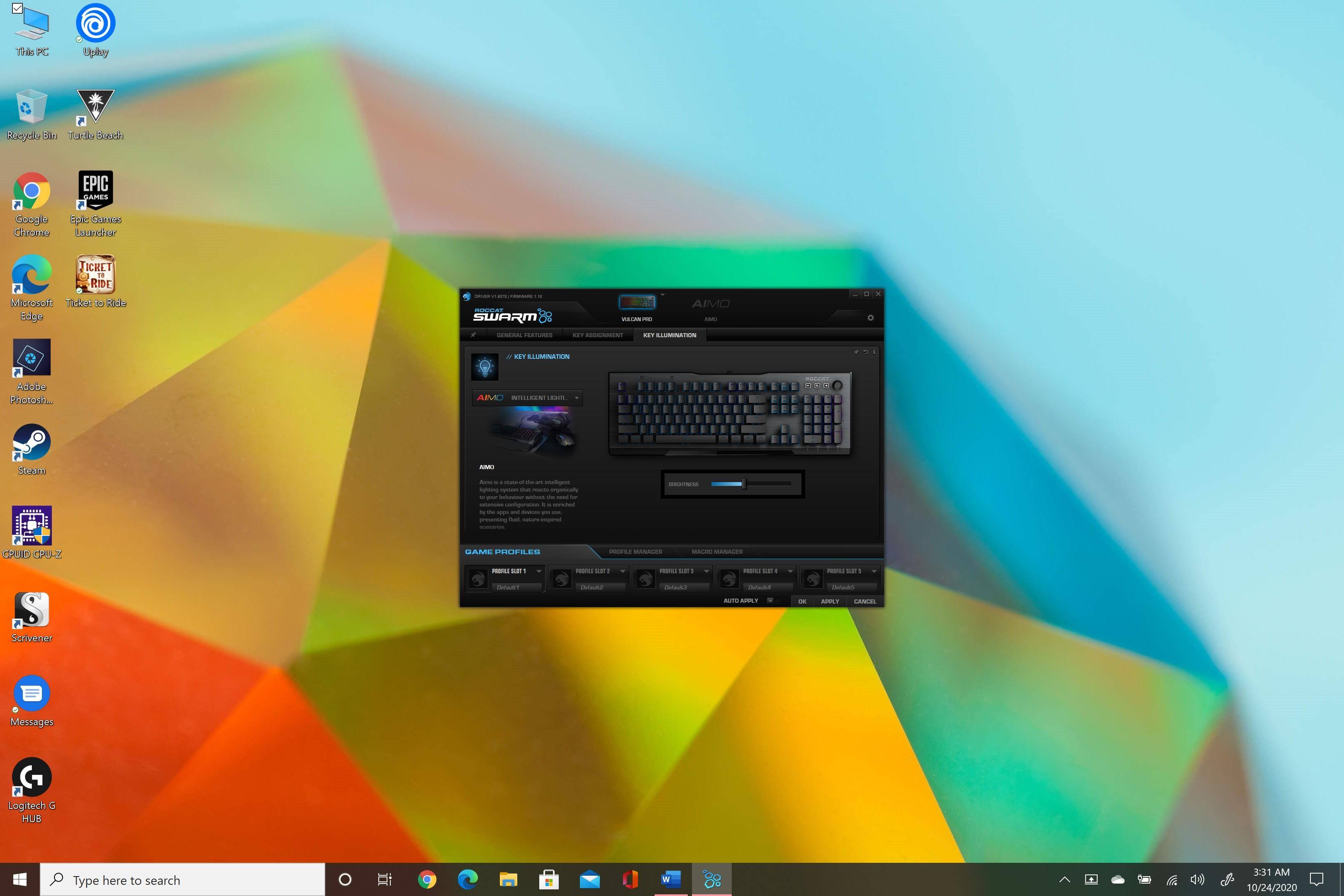Image resolution: width=1344 pixels, height=896 pixels.
Task: Open the Swarm settings gear
Action: 871,318
